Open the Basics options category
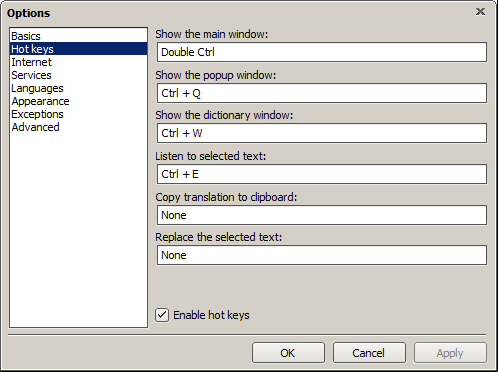The width and height of the screenshot is (498, 372). tap(78, 36)
